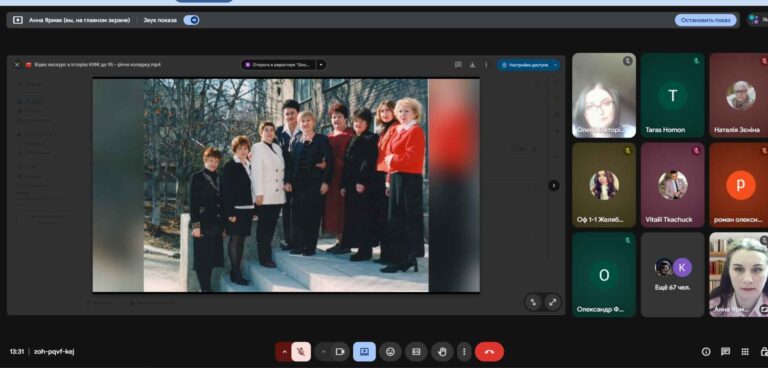Download the shared video file
768x368 pixels.
pos(472,64)
